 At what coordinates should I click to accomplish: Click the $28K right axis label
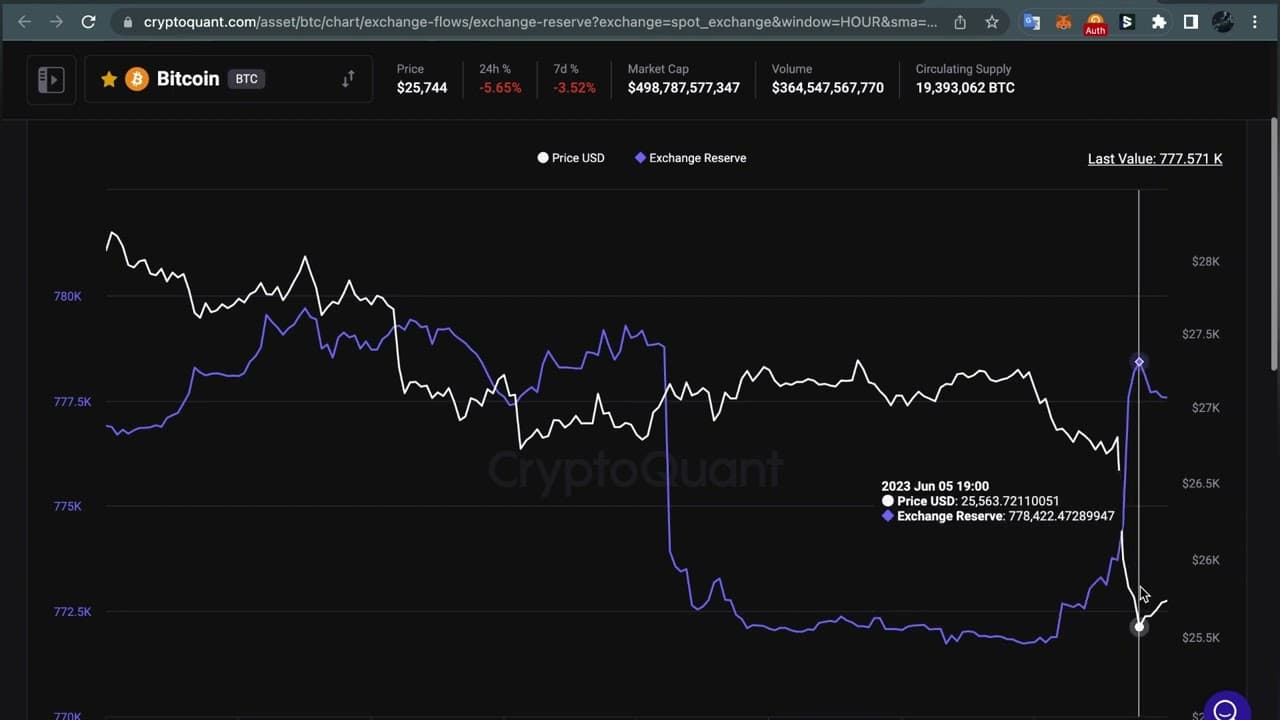tap(1205, 262)
